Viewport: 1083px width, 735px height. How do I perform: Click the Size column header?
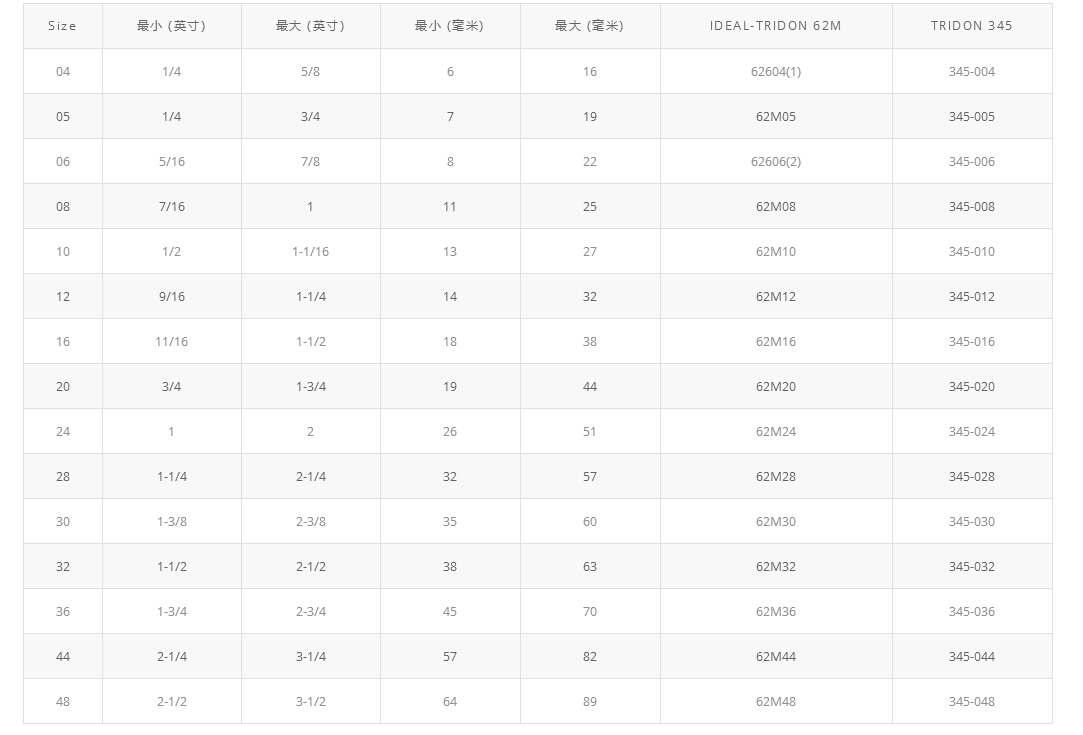tap(62, 26)
